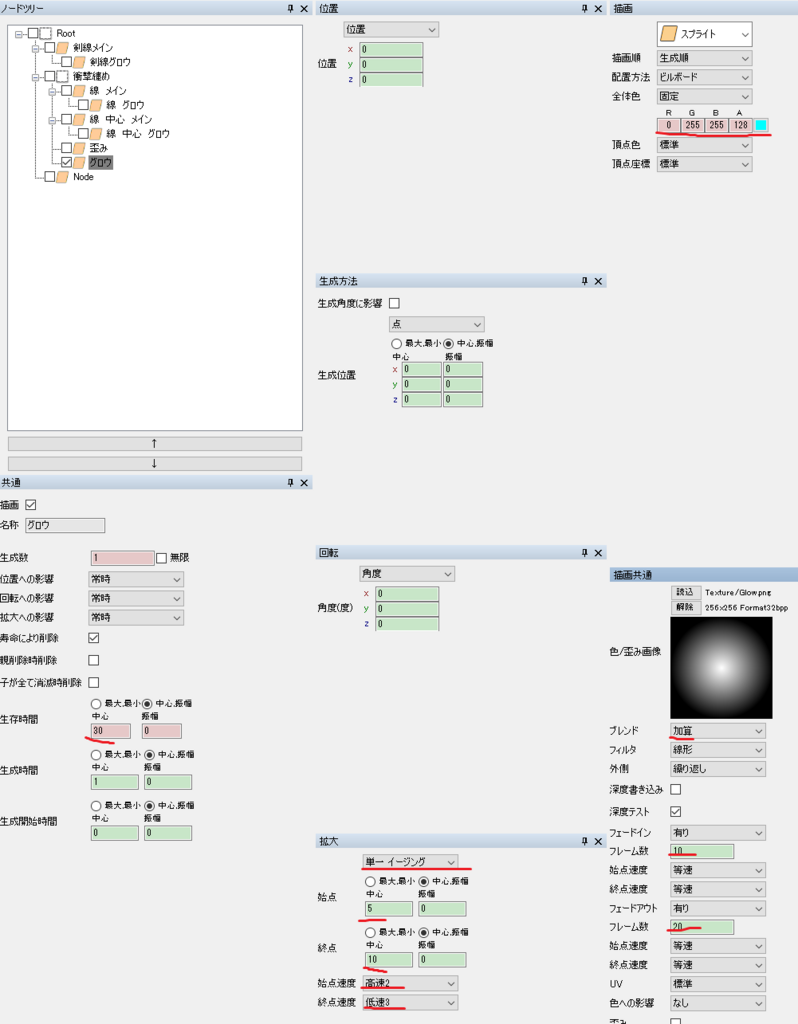
Task: Open the 描画順 dropdown
Action: point(705,58)
